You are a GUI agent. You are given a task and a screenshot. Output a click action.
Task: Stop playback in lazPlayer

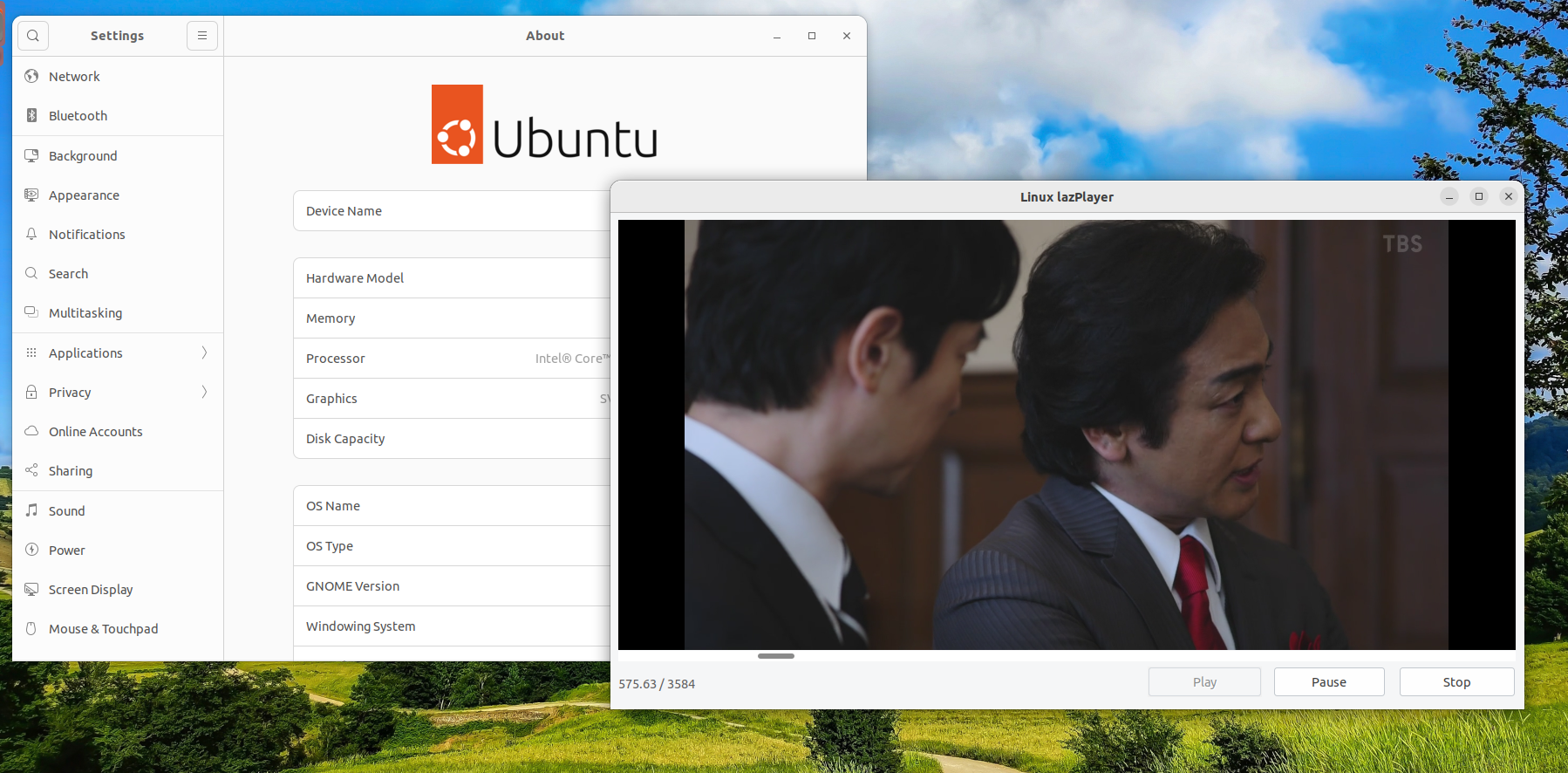pyautogui.click(x=1456, y=682)
